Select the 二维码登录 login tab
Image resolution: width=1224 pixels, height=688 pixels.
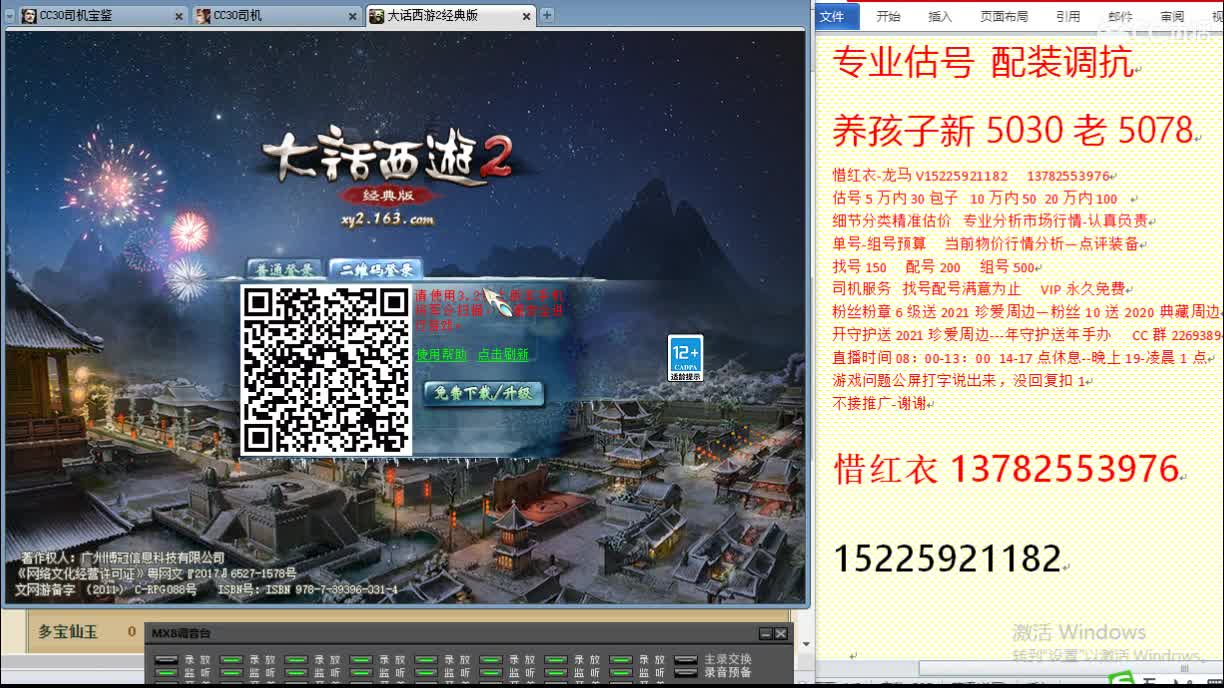(376, 270)
